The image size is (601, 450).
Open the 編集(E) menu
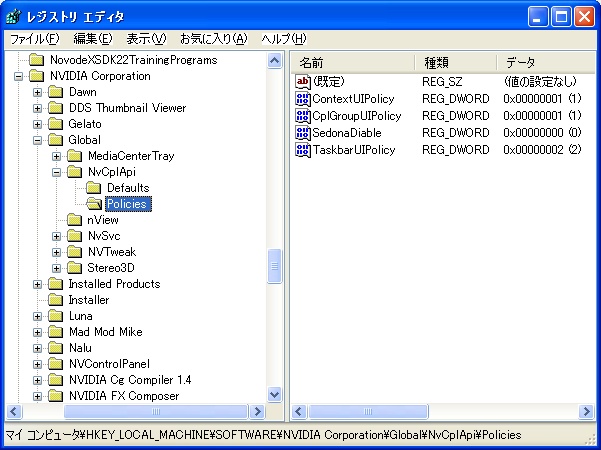[93, 39]
